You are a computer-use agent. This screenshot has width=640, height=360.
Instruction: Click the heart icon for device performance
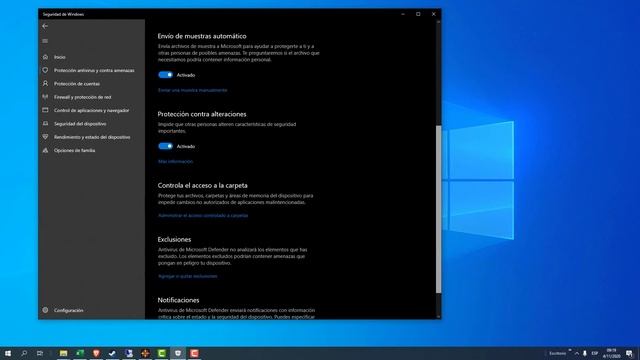pyautogui.click(x=45, y=137)
